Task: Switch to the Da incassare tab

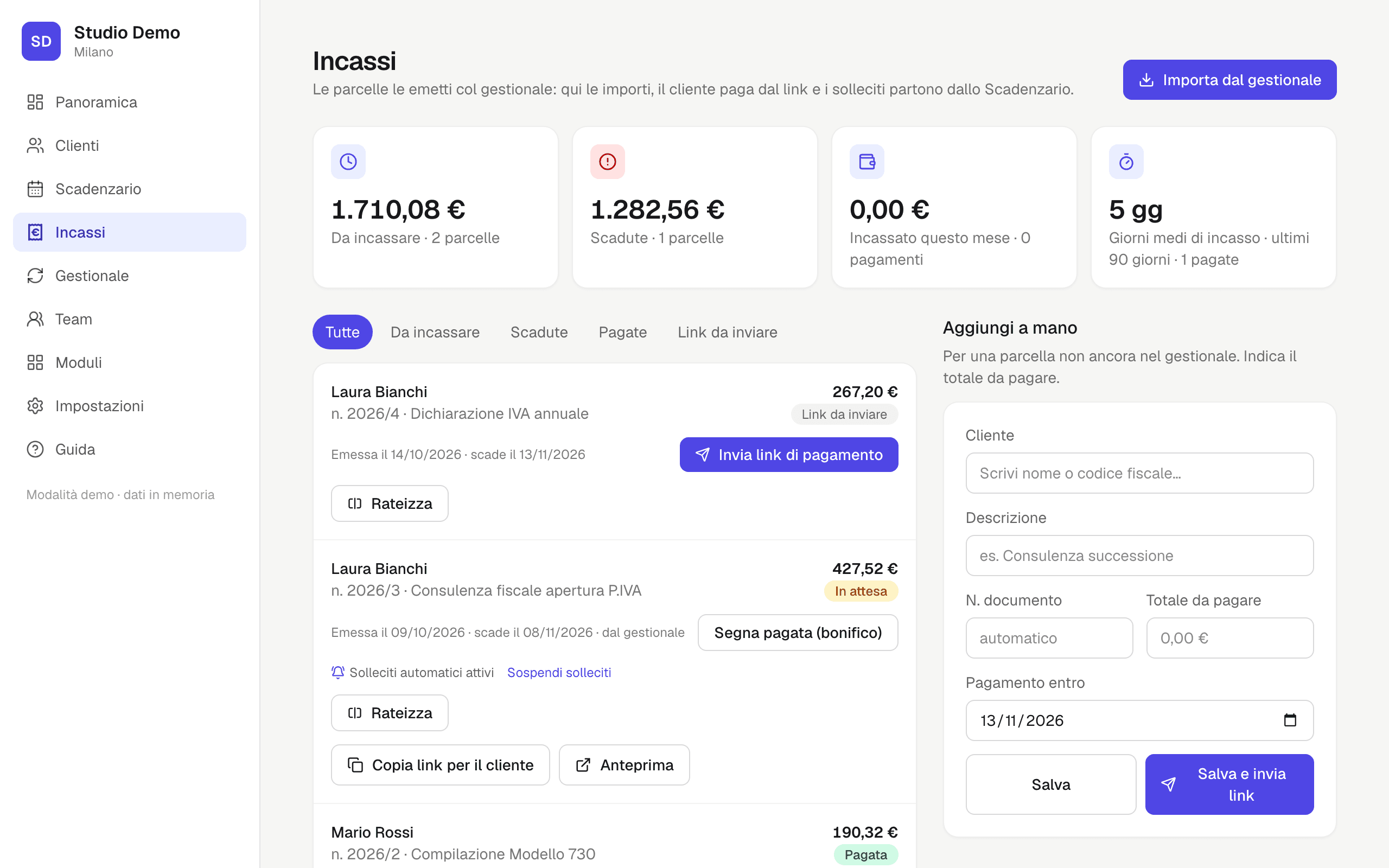Action: point(435,332)
